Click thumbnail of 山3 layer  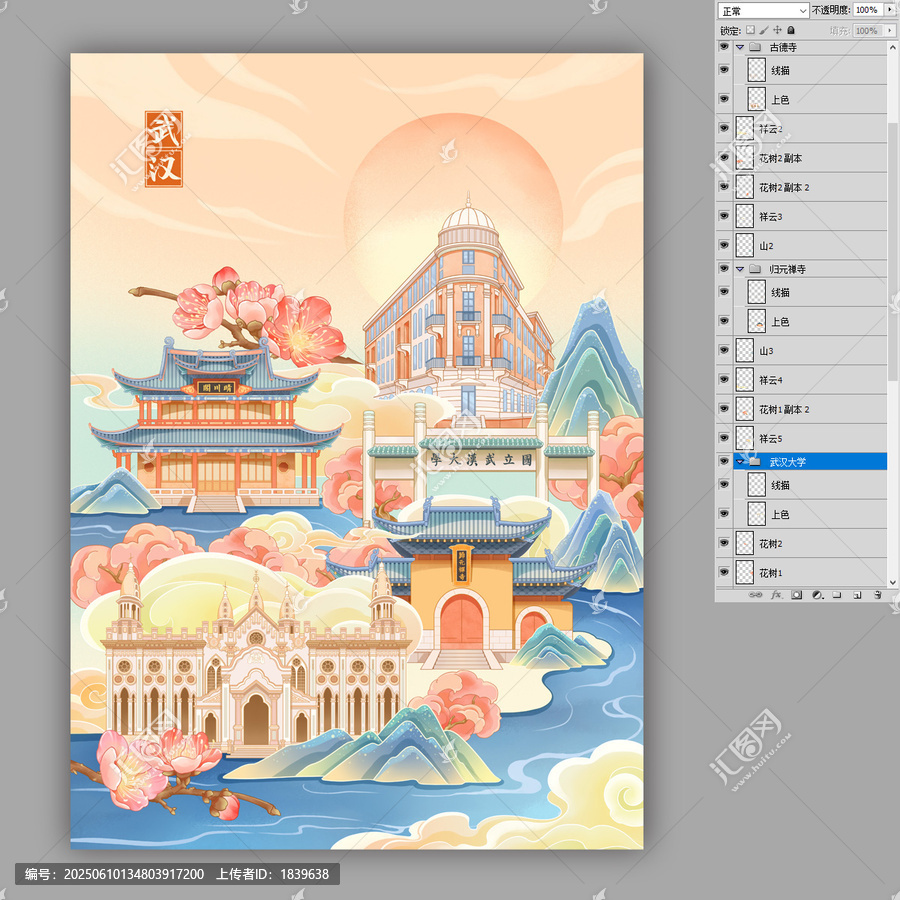pyautogui.click(x=744, y=350)
